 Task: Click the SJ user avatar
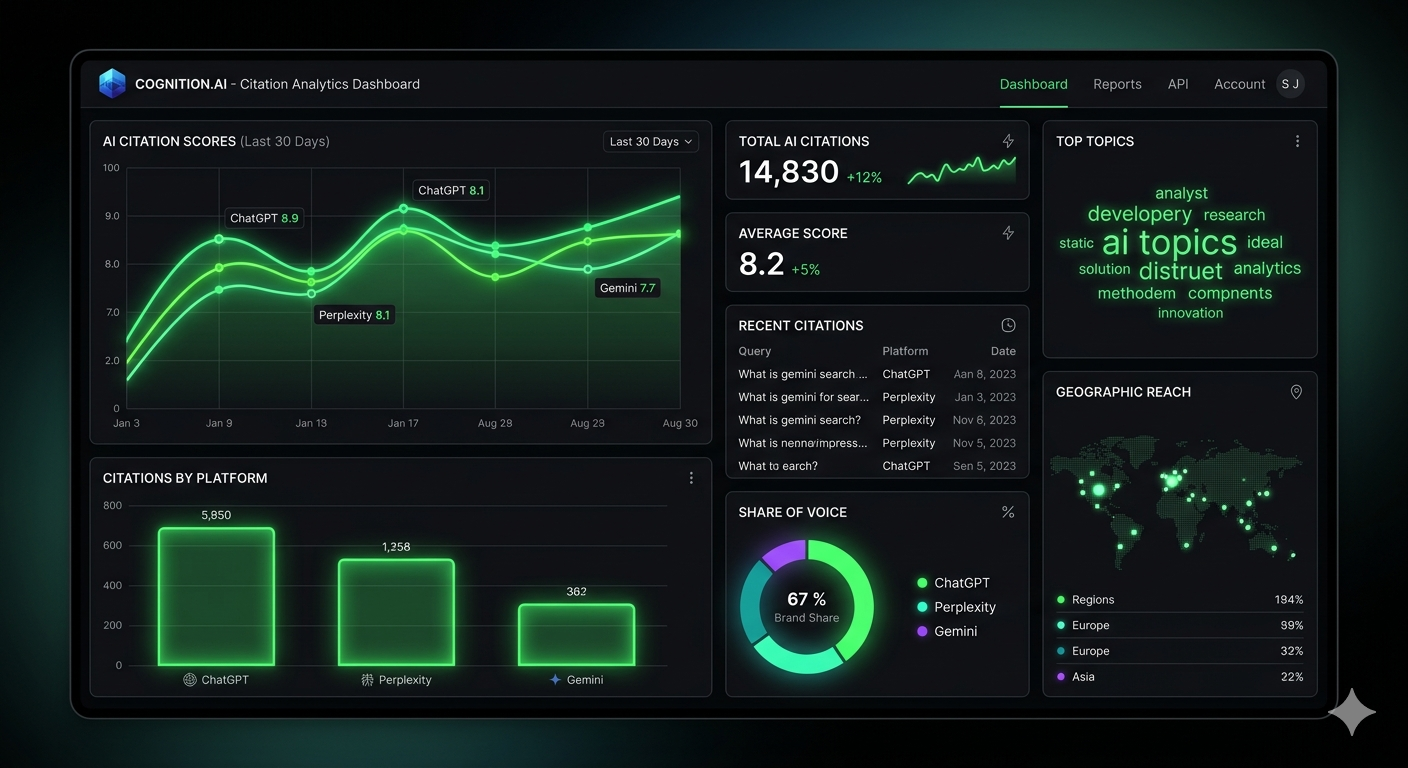tap(1291, 84)
